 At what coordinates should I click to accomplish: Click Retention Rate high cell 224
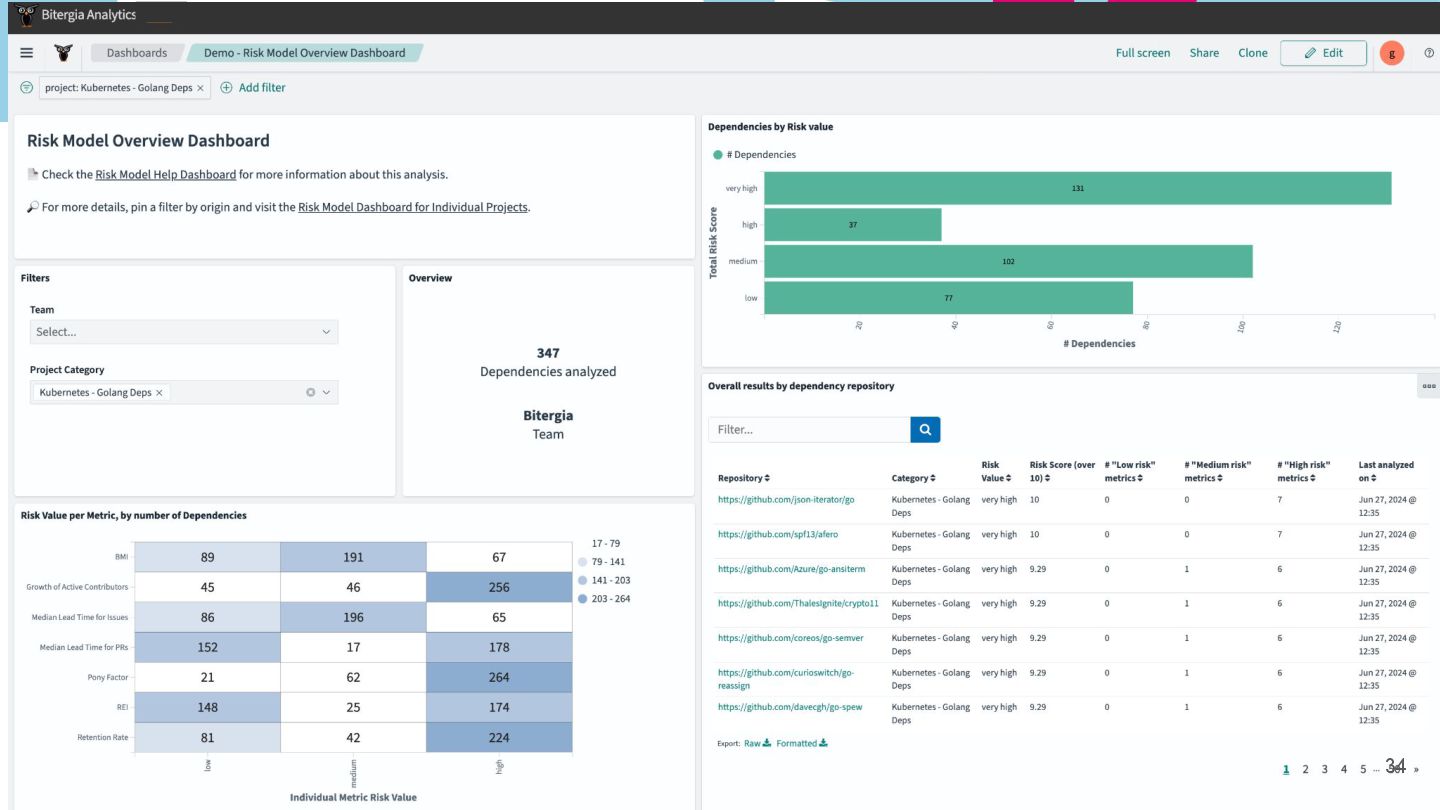499,737
